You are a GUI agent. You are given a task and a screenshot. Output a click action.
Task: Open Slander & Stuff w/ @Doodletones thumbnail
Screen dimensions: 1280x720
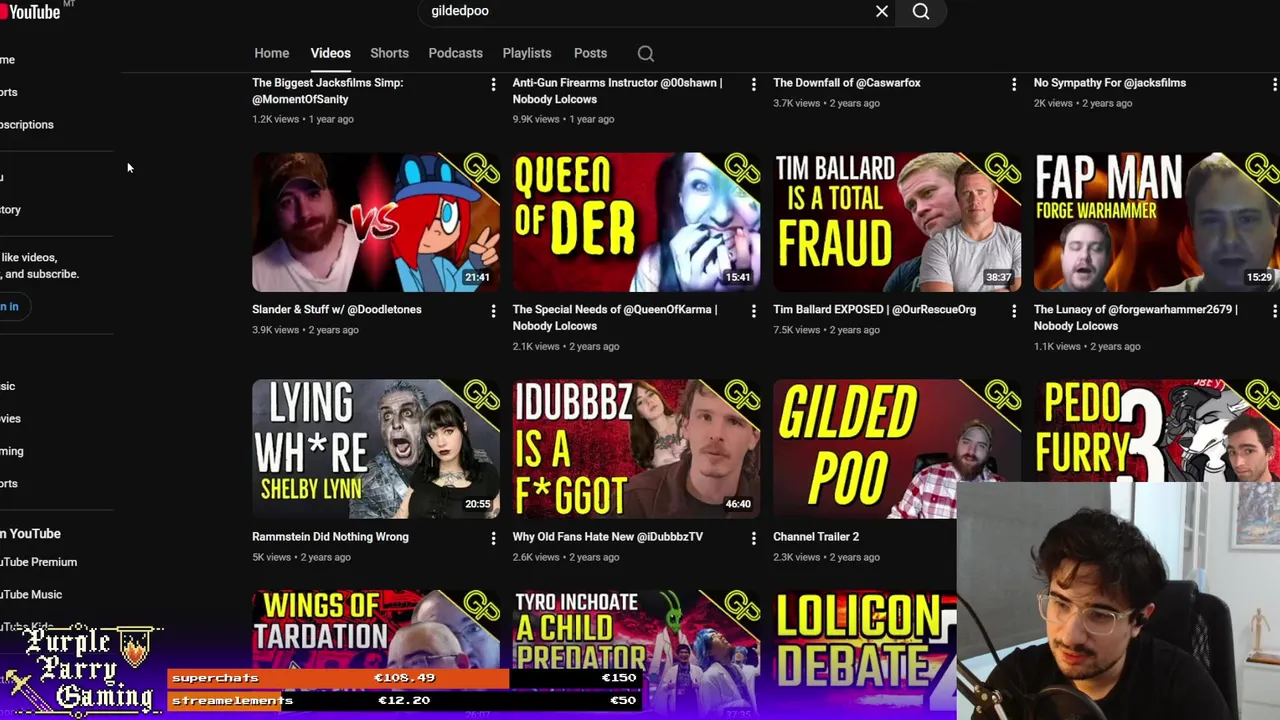pyautogui.click(x=376, y=222)
